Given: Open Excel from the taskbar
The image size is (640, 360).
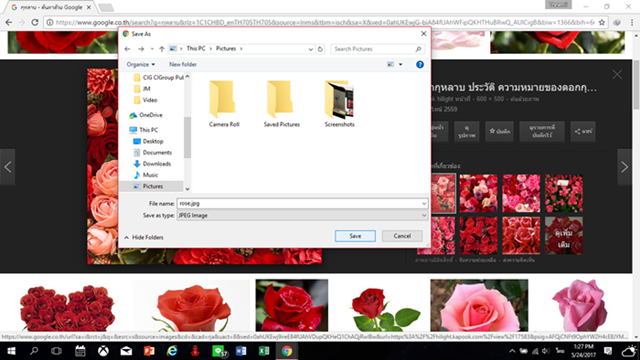Looking at the screenshot, I should coord(264,351).
